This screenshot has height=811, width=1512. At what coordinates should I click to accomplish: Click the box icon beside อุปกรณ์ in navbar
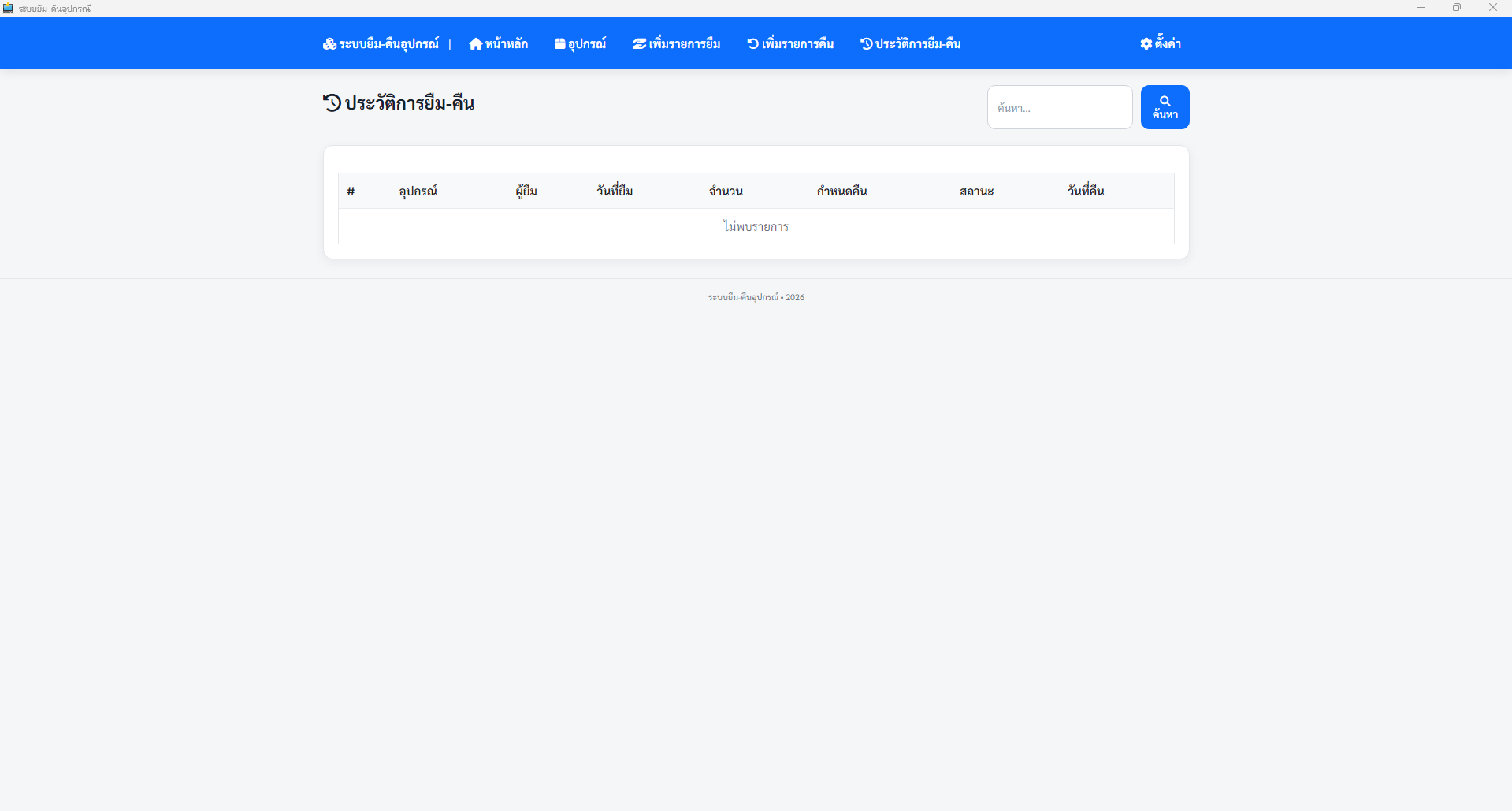click(x=559, y=44)
